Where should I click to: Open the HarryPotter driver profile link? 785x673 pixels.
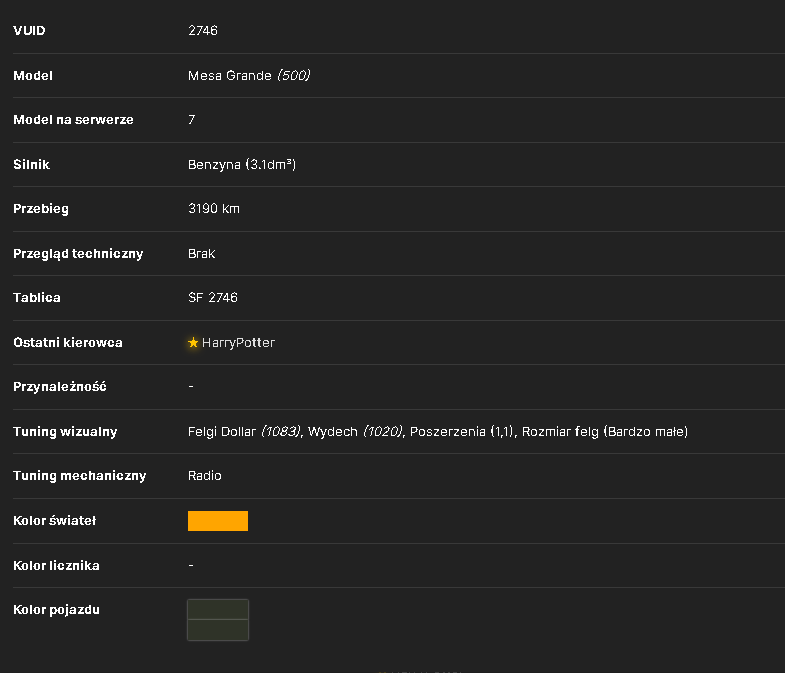(238, 343)
